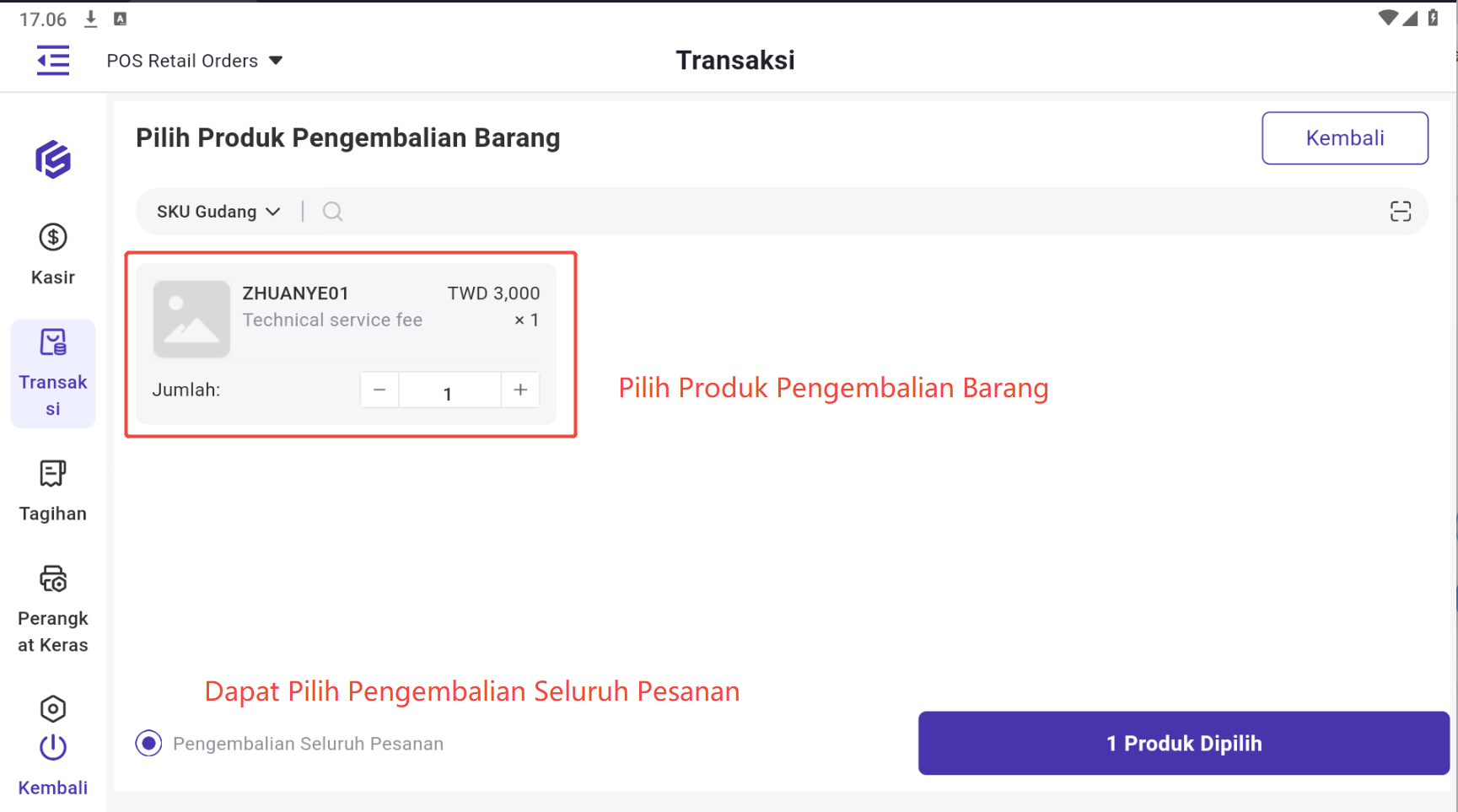Viewport: 1458px width, 812px height.
Task: Expand the POS Retail Orders dropdown
Action: (x=194, y=61)
